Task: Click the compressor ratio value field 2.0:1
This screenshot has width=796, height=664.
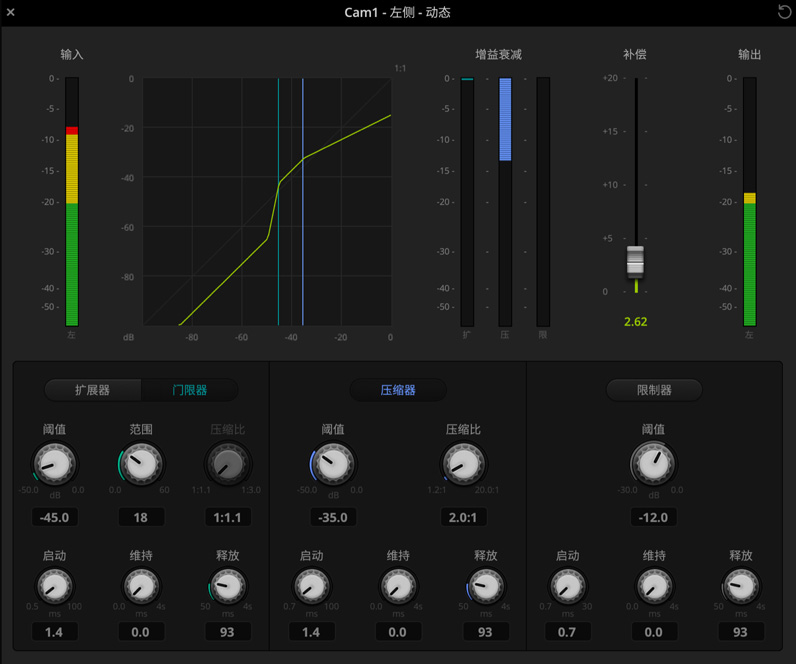Action: coord(463,517)
